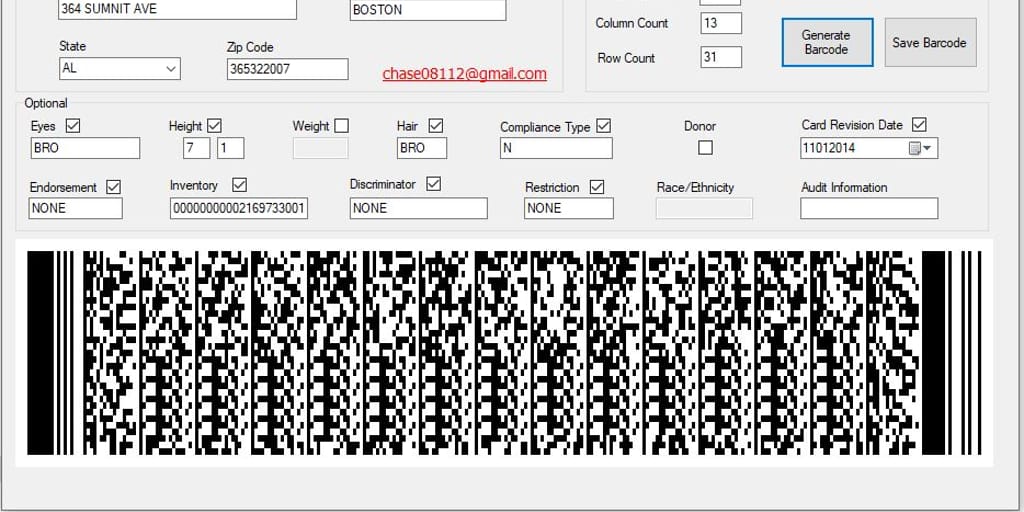Toggle the Card Revision Date checkbox
This screenshot has width=1024, height=512.
click(919, 125)
